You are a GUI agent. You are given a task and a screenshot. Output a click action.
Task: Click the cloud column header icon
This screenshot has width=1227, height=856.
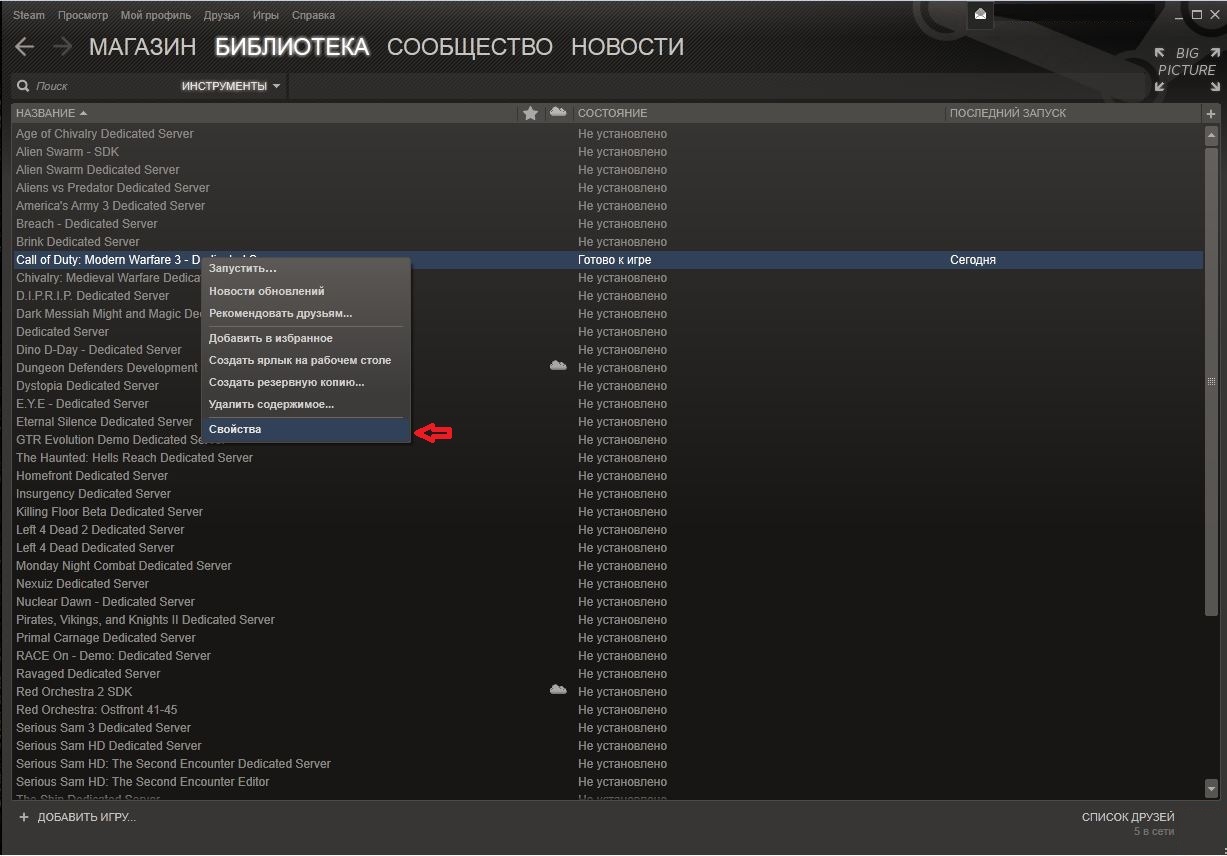coord(558,112)
